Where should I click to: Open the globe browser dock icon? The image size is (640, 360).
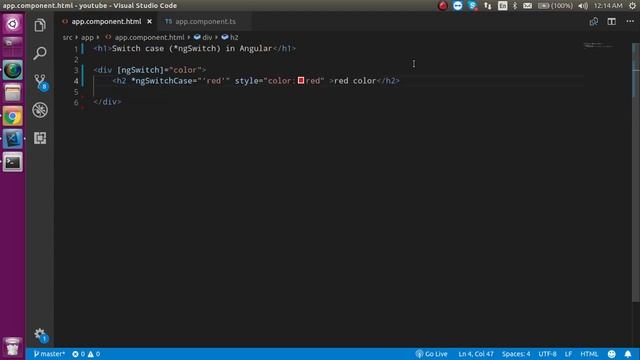[13, 70]
